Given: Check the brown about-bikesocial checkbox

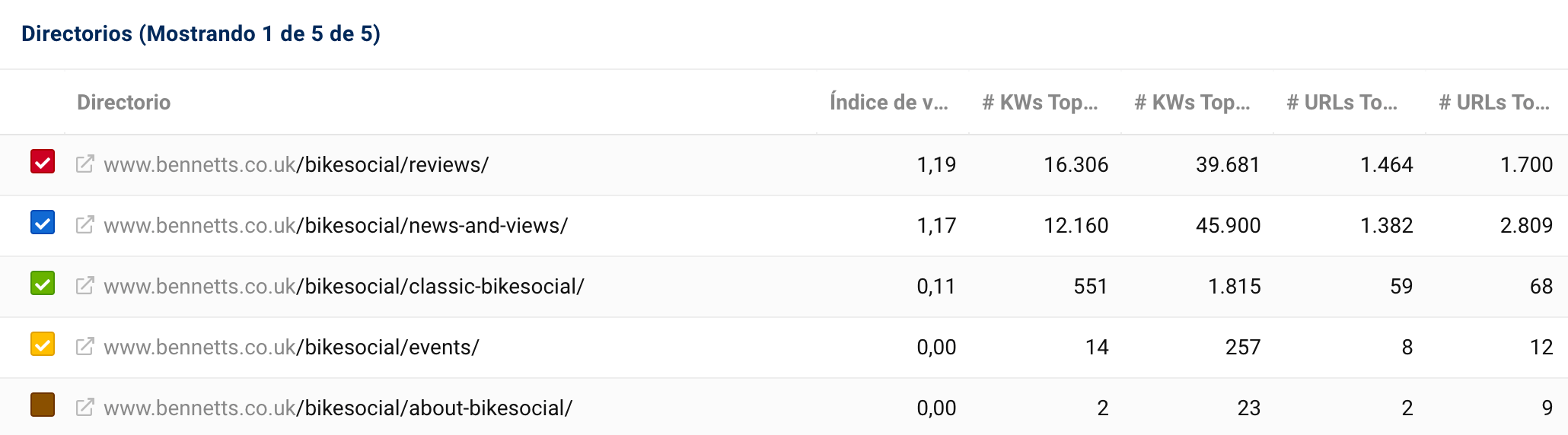Looking at the screenshot, I should coord(43,405).
